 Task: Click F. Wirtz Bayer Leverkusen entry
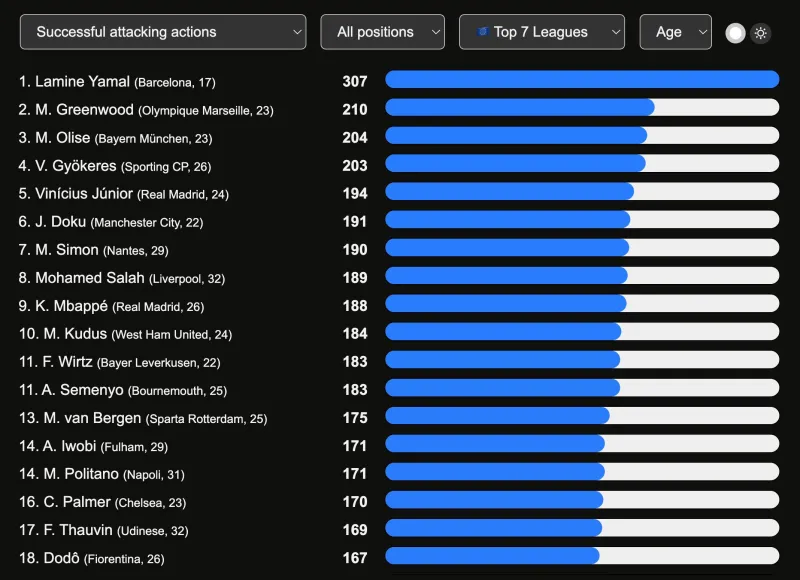tap(119, 362)
